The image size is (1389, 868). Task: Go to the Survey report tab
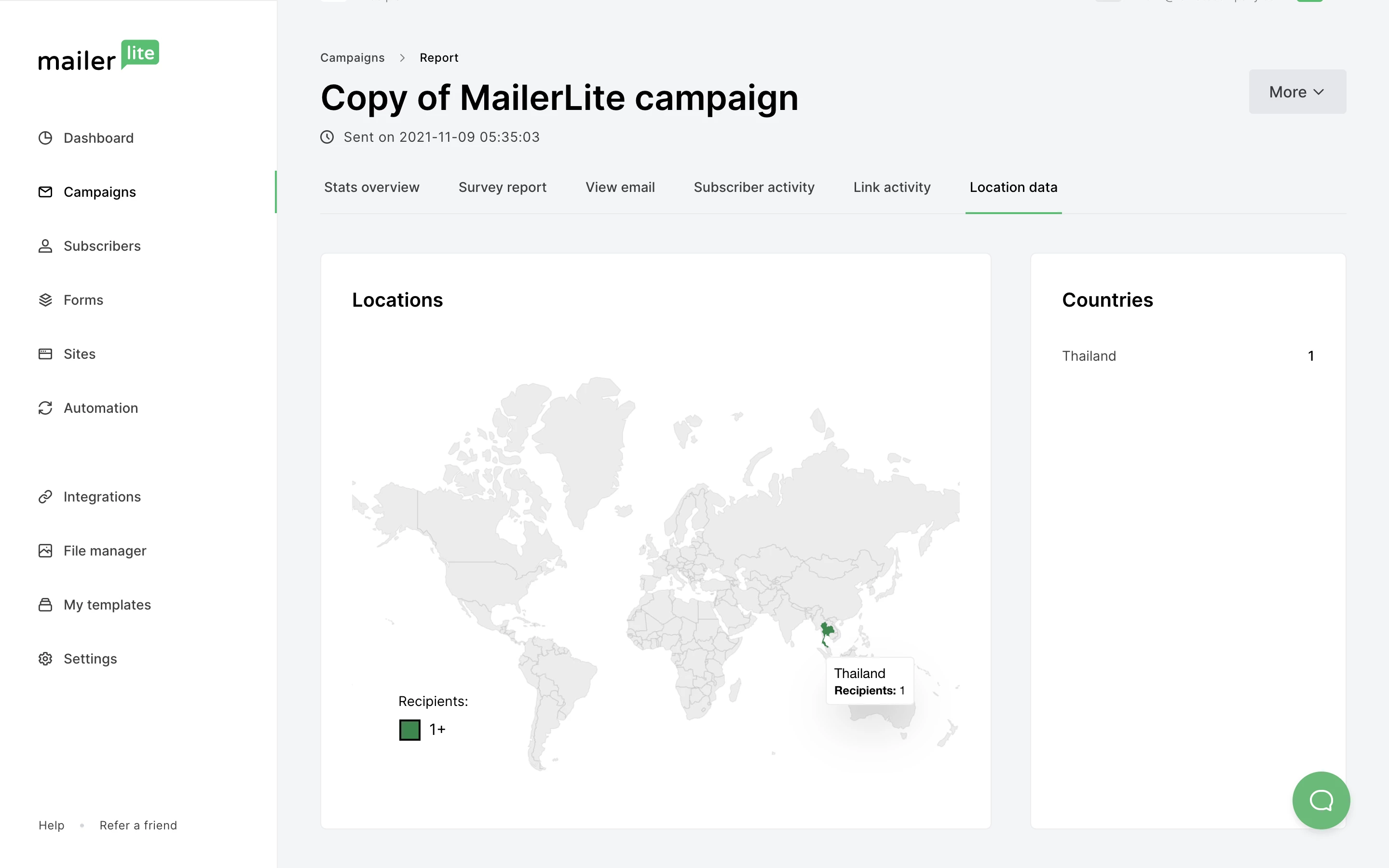pos(502,187)
